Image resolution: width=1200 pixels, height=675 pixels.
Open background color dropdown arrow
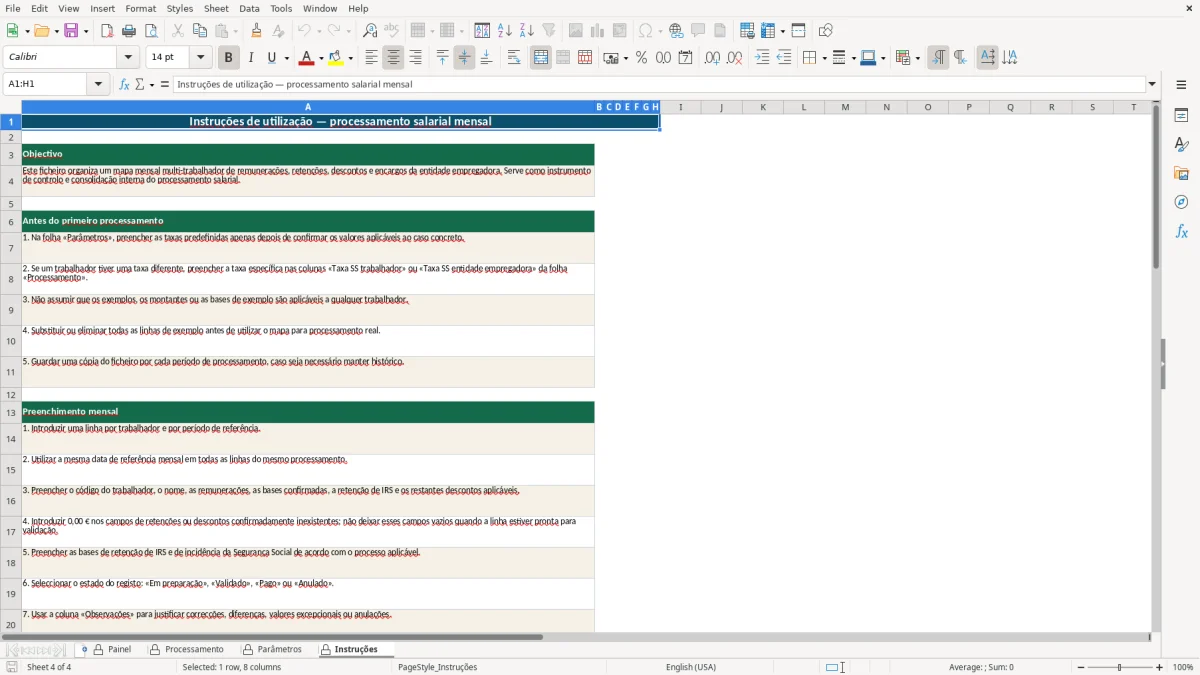pos(352,58)
